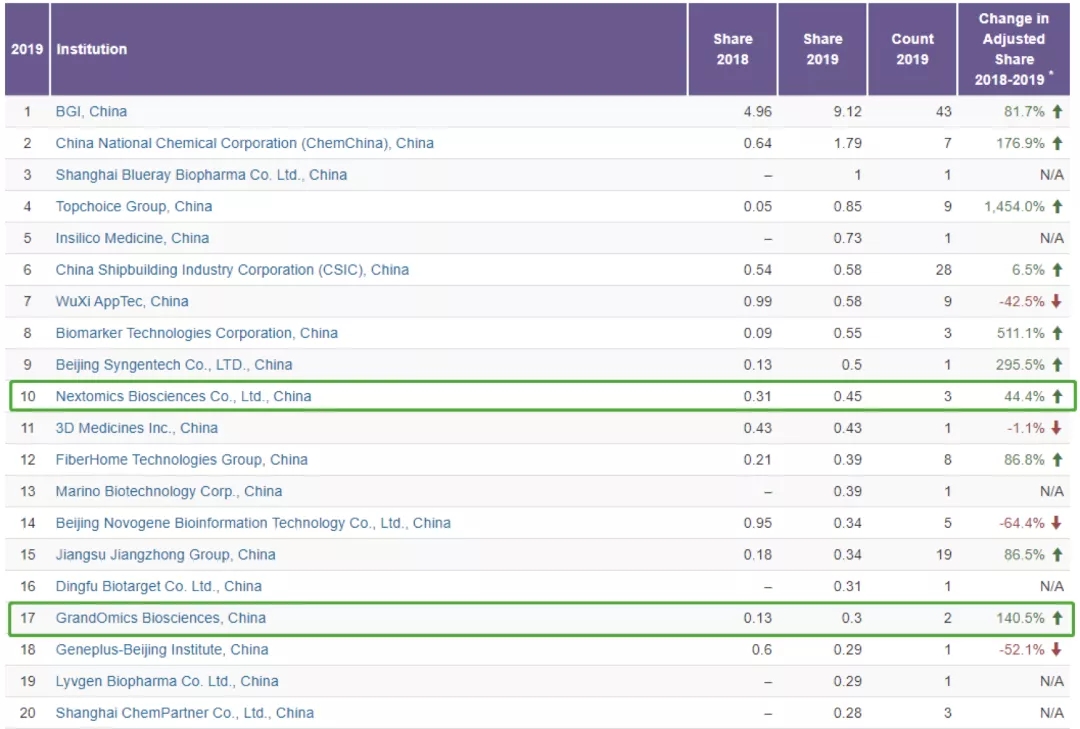Open GrandOmics Biosciences, China link
The width and height of the screenshot is (1080, 729).
click(160, 619)
